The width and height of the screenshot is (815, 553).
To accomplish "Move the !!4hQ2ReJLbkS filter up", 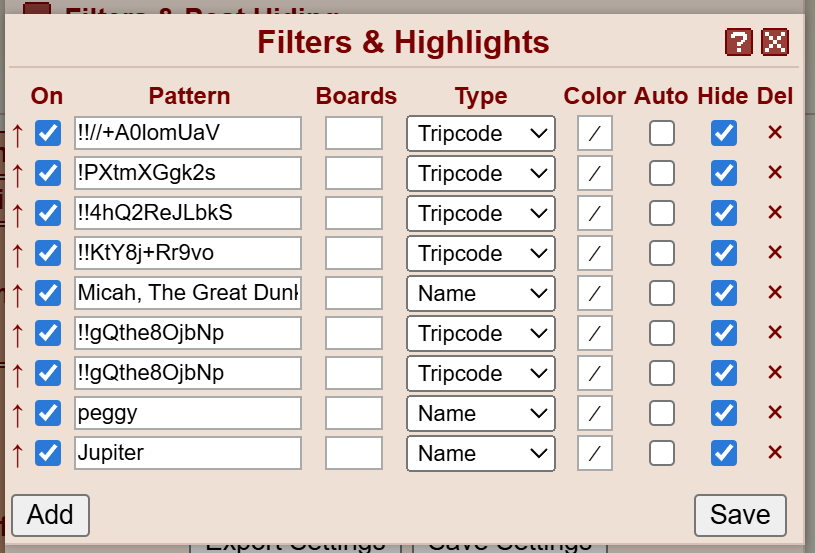I will point(18,214).
